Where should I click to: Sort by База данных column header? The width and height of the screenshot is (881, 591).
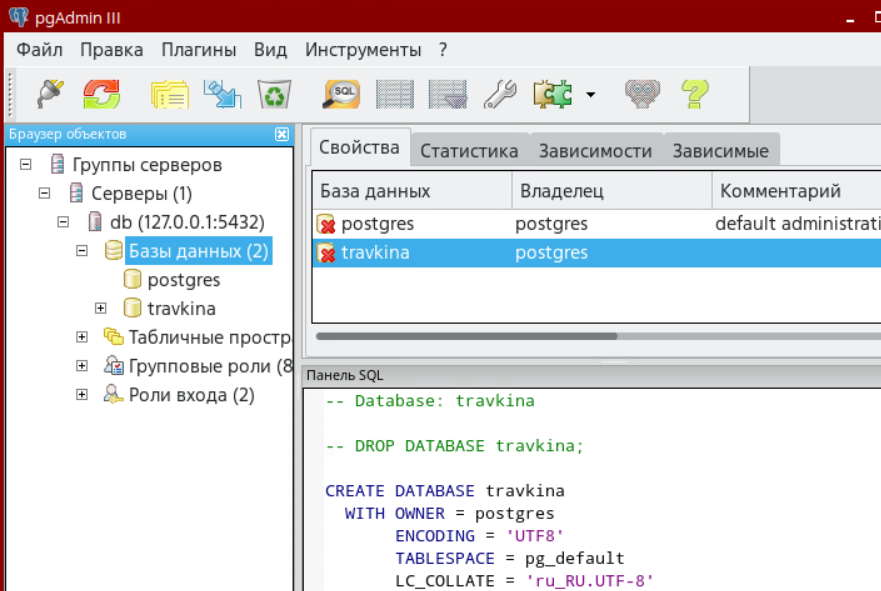pos(412,190)
